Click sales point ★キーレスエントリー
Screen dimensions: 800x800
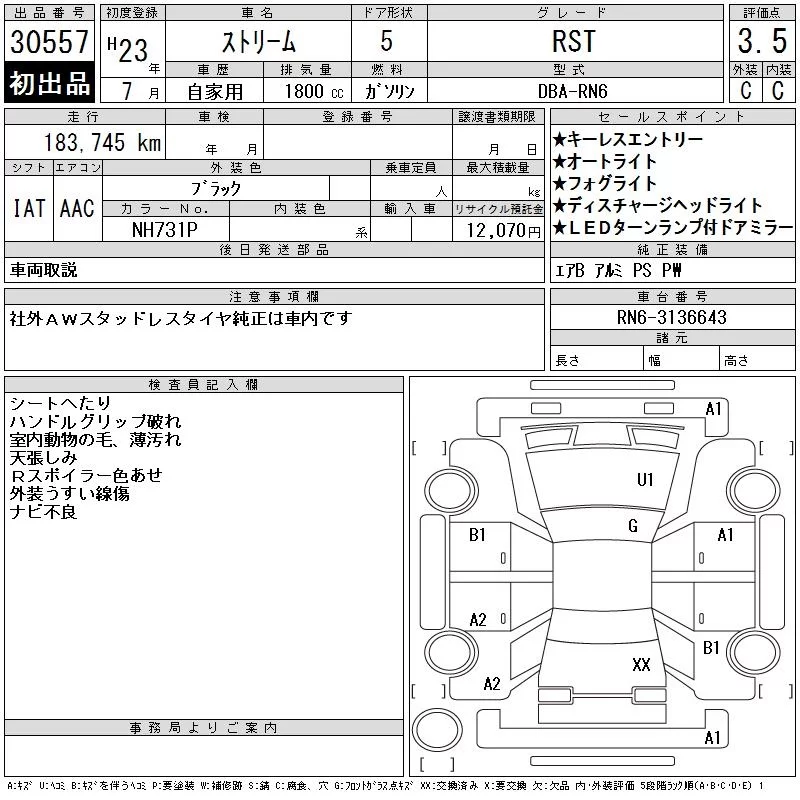[628, 139]
